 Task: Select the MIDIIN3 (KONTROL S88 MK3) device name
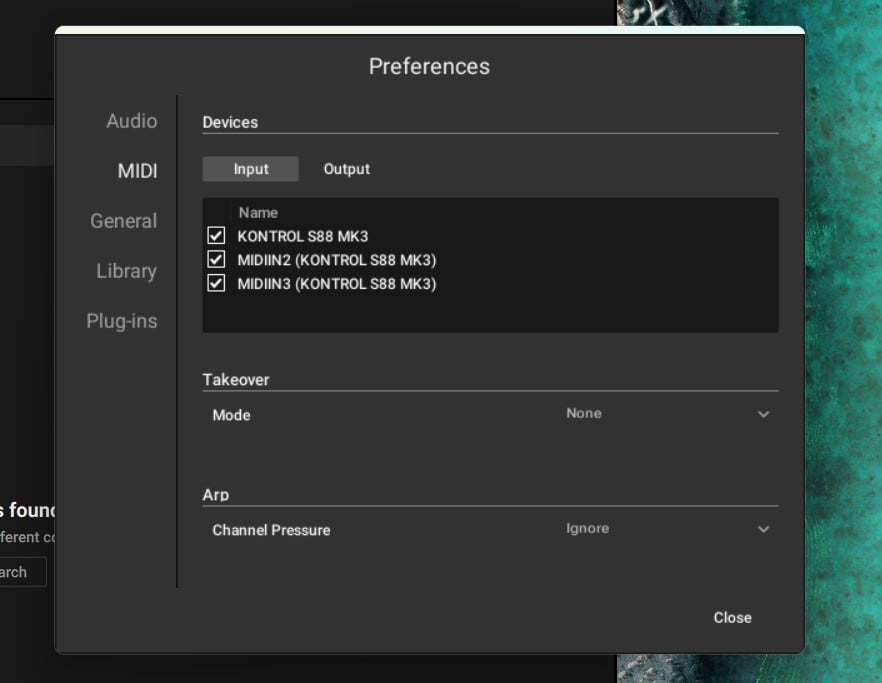pos(337,284)
